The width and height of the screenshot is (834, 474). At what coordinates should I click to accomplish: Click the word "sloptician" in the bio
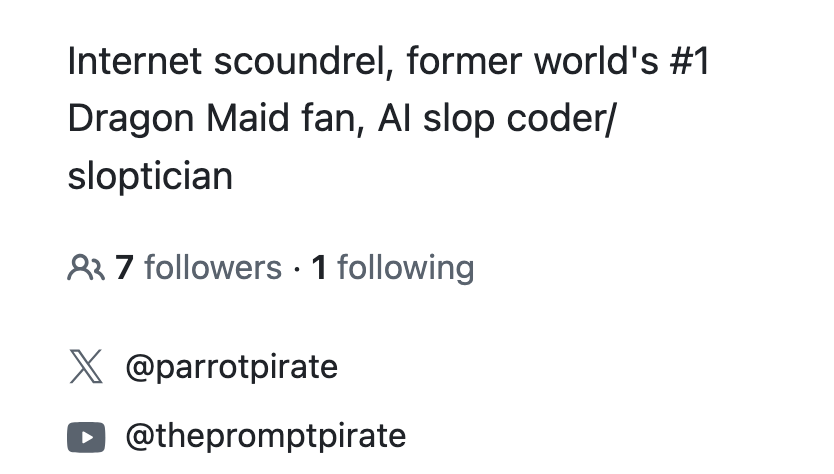(x=150, y=177)
